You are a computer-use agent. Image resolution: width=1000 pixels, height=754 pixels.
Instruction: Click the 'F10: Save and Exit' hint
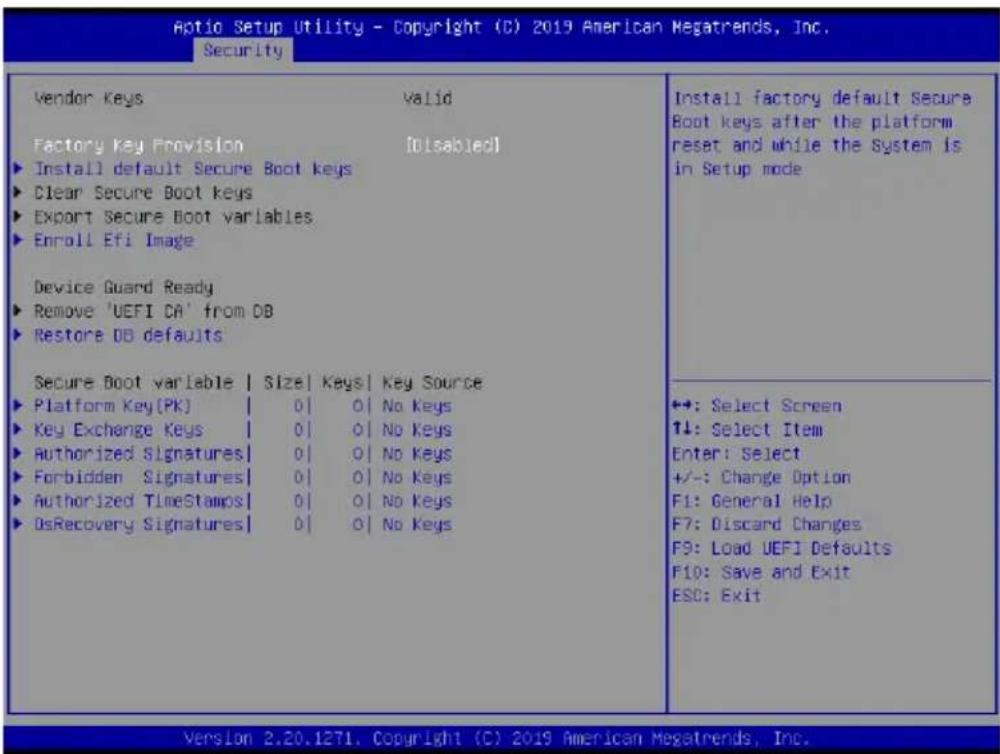pyautogui.click(x=761, y=572)
